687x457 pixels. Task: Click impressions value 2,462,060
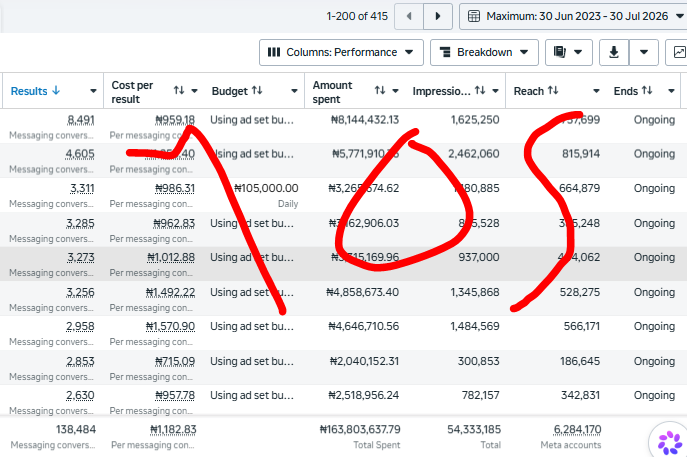474,154
